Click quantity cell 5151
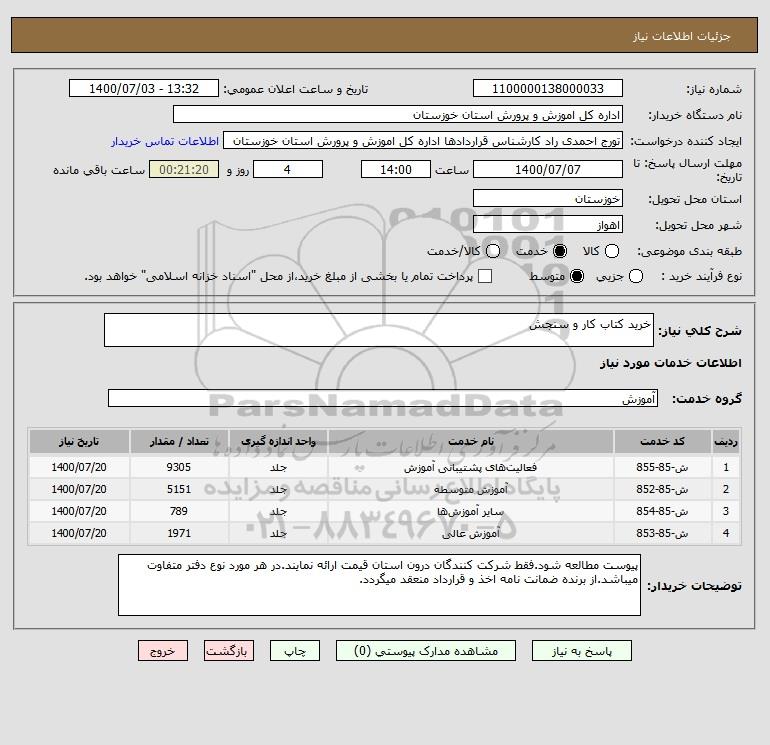Screen dimensions: 770x745 point(179,489)
